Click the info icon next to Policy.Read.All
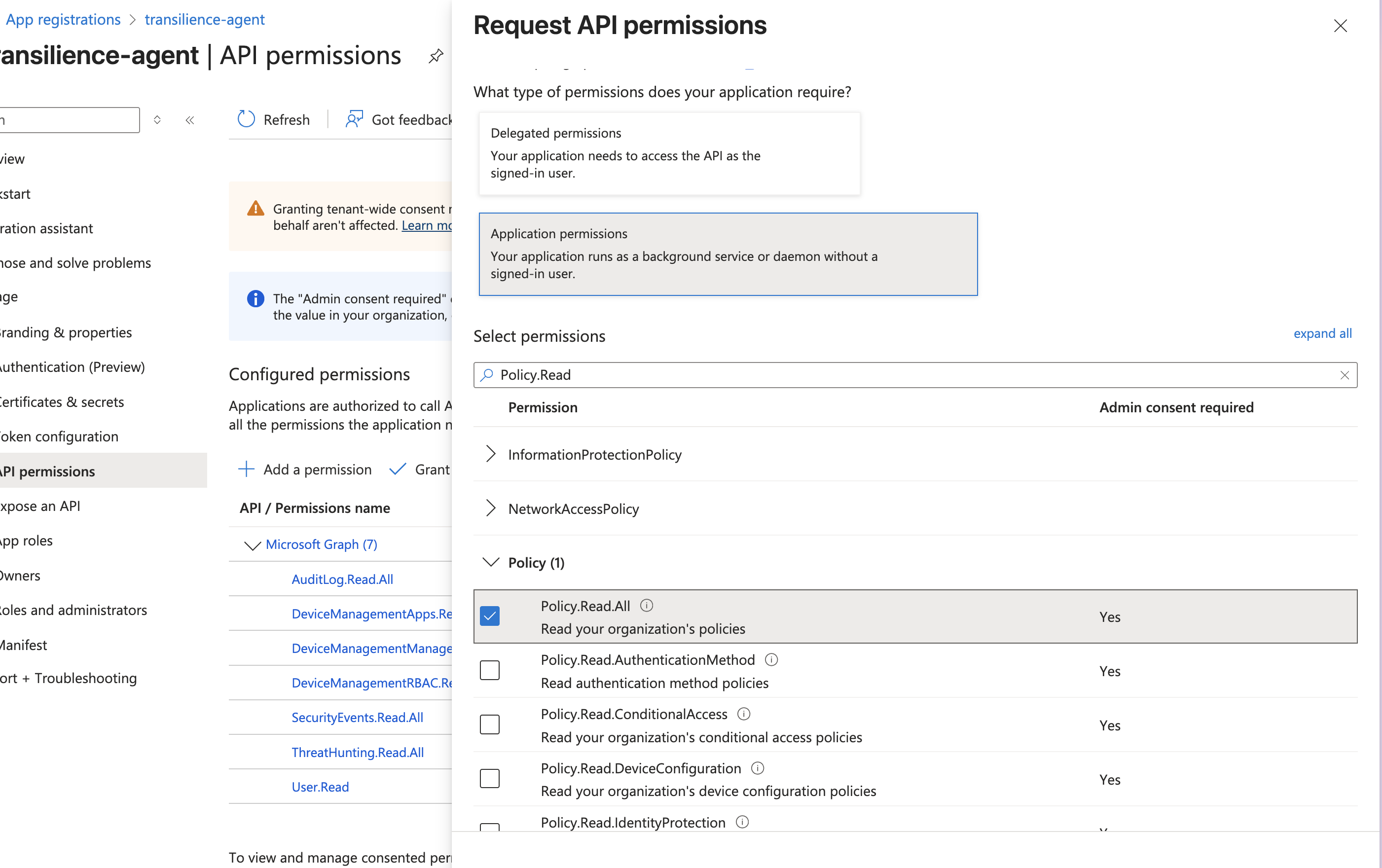 pos(646,605)
